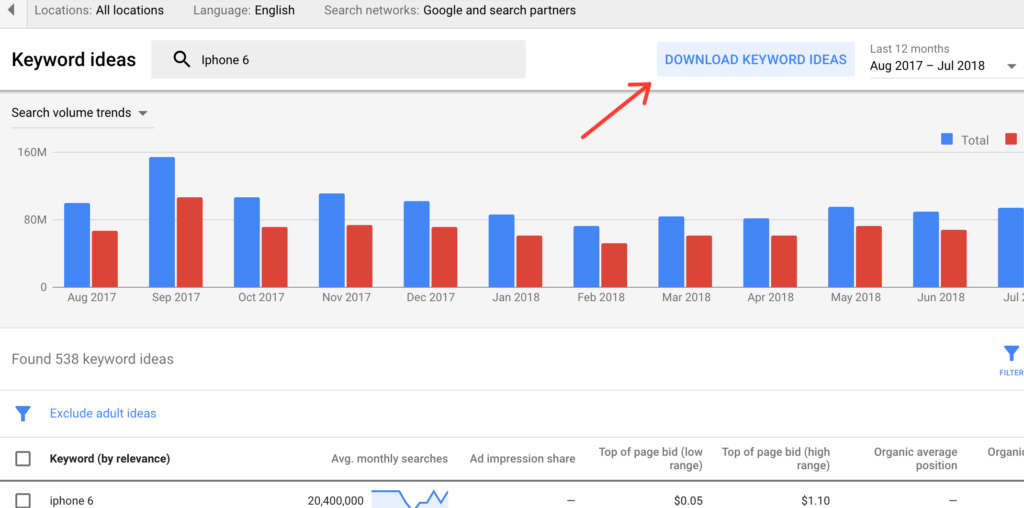Sort by Ad impression share column

522,458
